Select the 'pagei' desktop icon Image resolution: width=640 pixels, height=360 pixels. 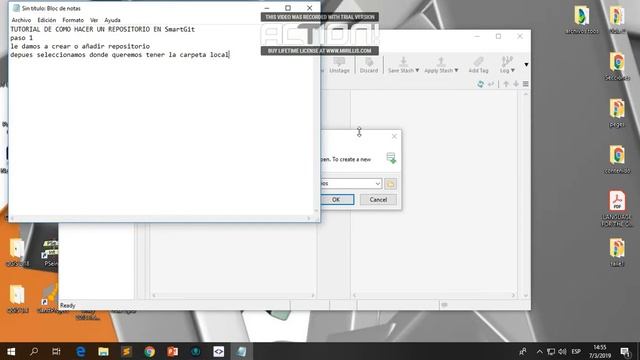617,113
